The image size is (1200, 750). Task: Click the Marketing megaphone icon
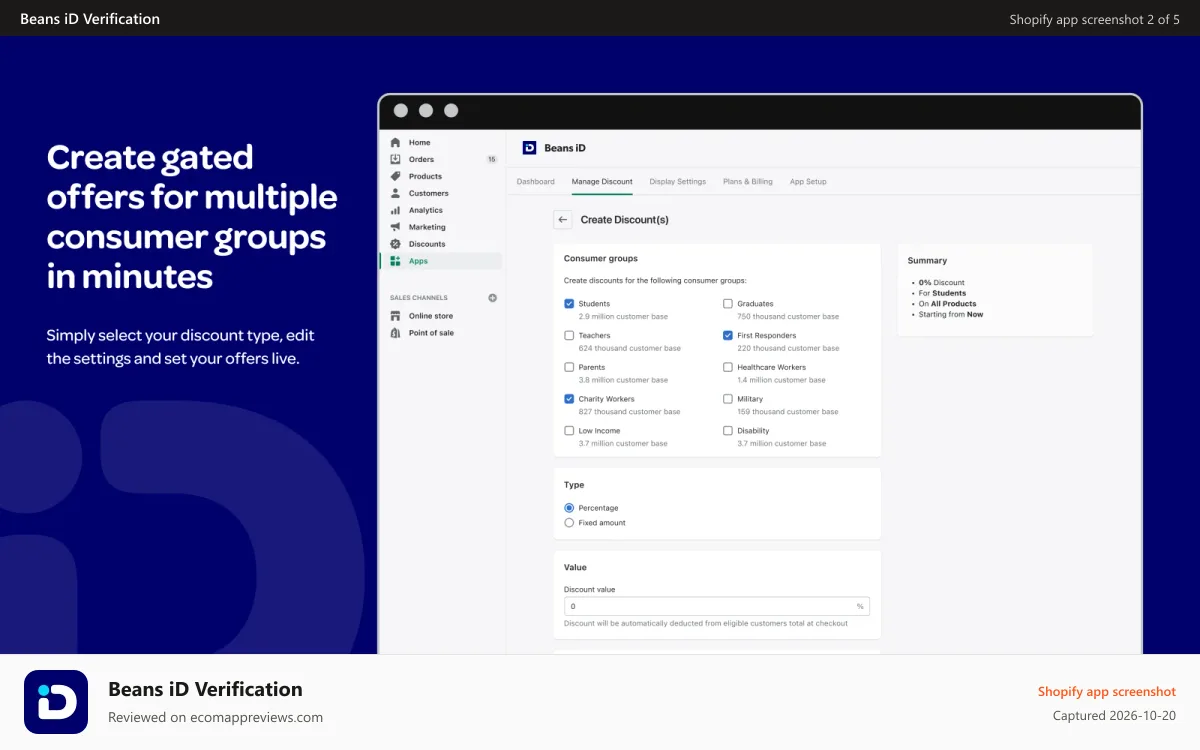(x=395, y=227)
